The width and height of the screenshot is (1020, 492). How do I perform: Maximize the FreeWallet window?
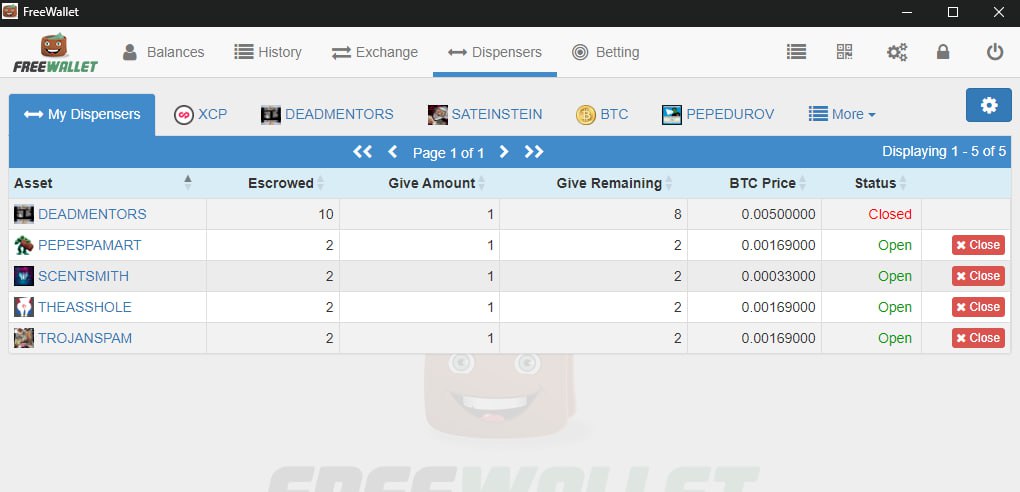tap(952, 12)
